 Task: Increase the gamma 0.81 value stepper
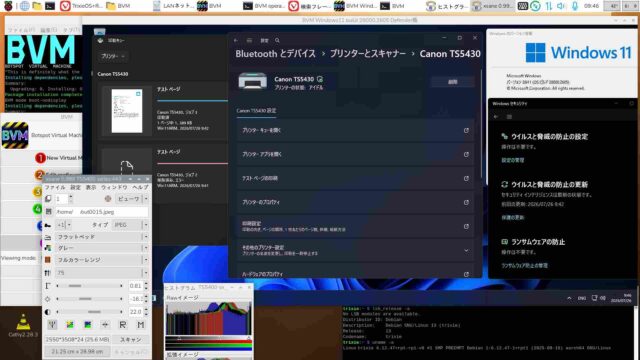[146, 284]
